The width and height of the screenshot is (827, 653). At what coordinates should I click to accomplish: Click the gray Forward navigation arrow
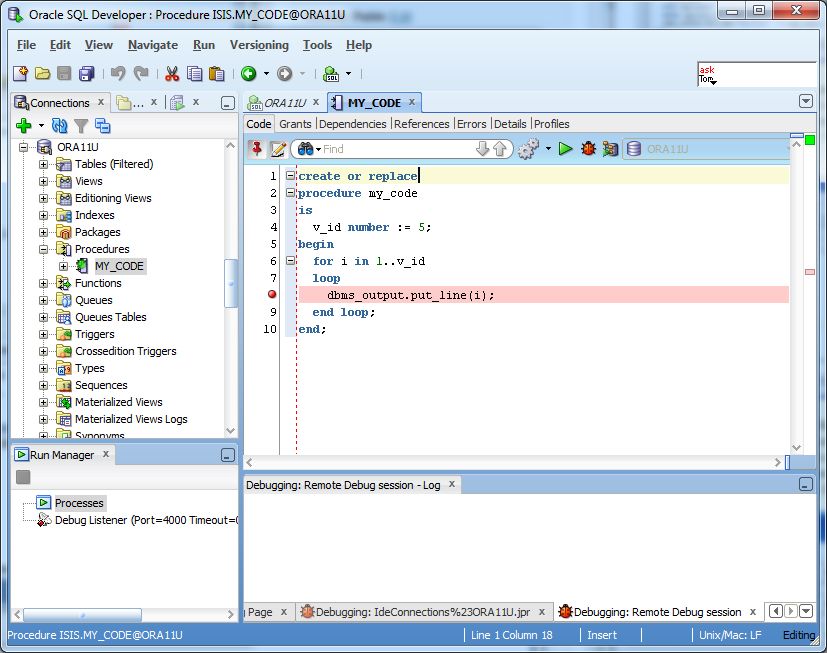pos(285,74)
